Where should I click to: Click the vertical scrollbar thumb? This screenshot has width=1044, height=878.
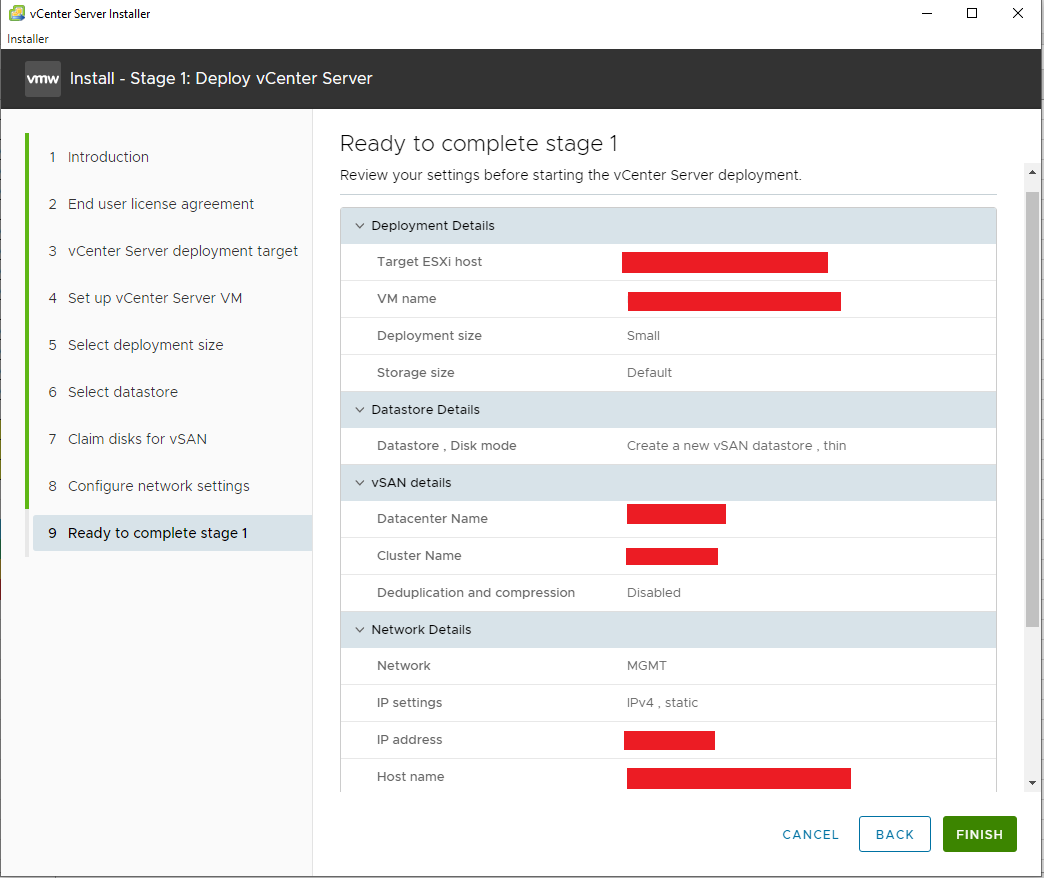pos(1032,409)
